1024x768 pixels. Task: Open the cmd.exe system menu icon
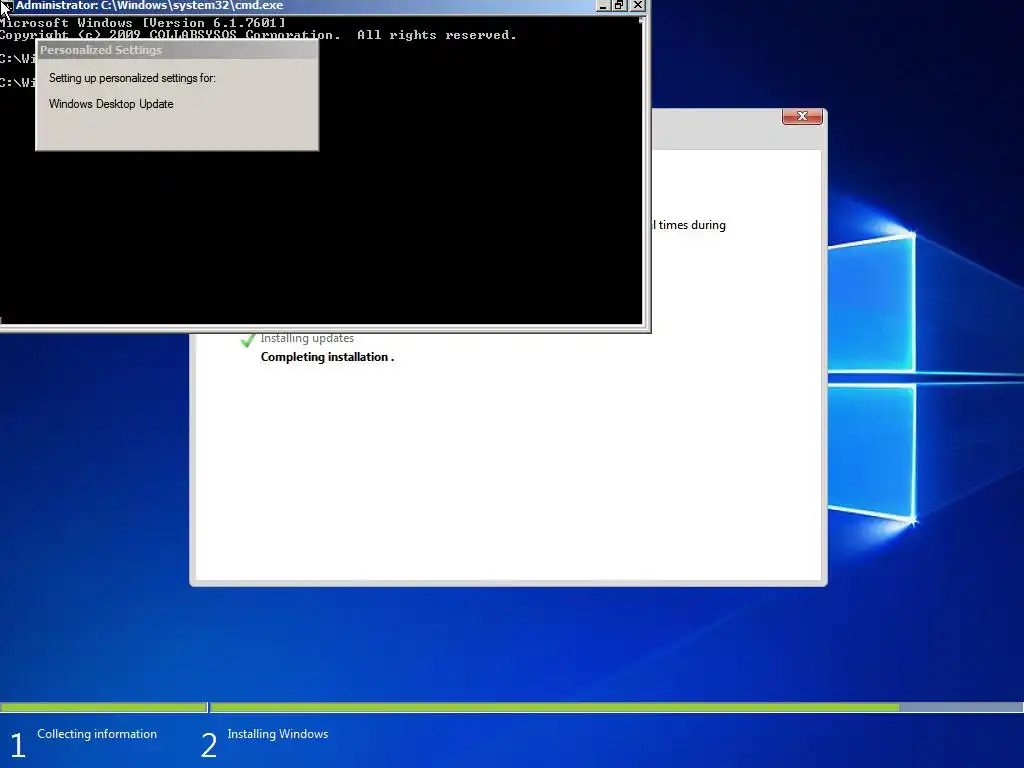(x=5, y=6)
